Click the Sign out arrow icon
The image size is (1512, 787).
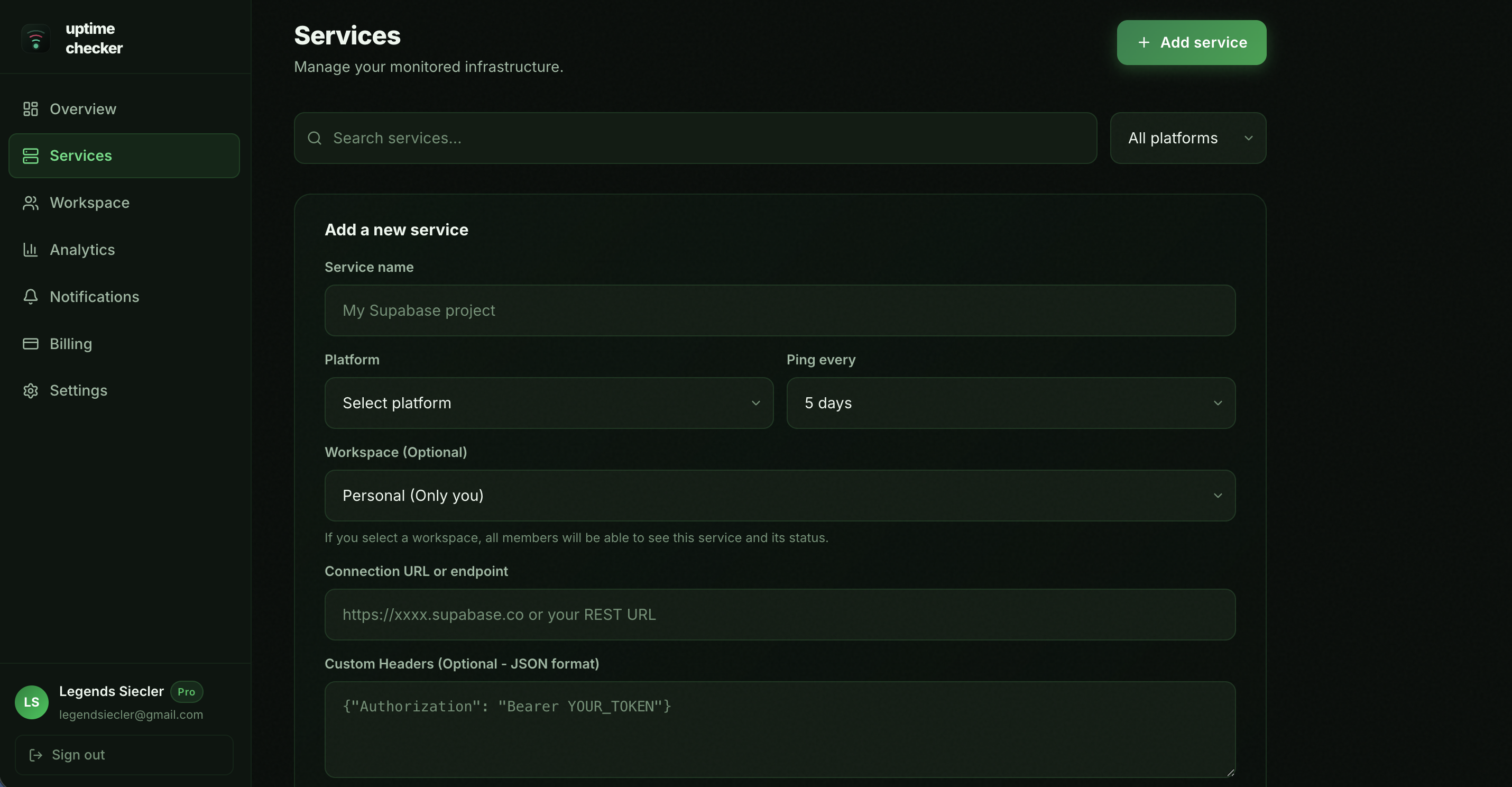pyautogui.click(x=36, y=755)
